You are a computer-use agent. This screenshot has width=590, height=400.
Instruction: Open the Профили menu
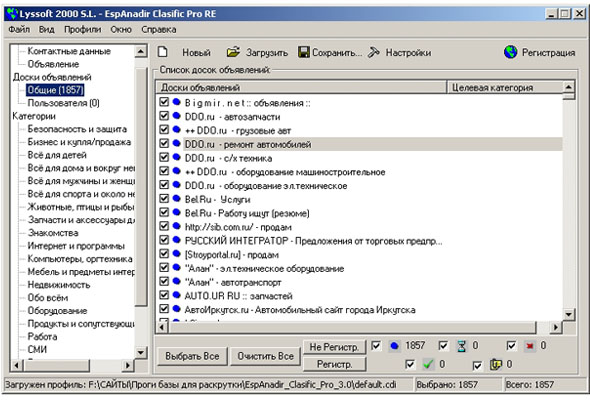[x=82, y=29]
